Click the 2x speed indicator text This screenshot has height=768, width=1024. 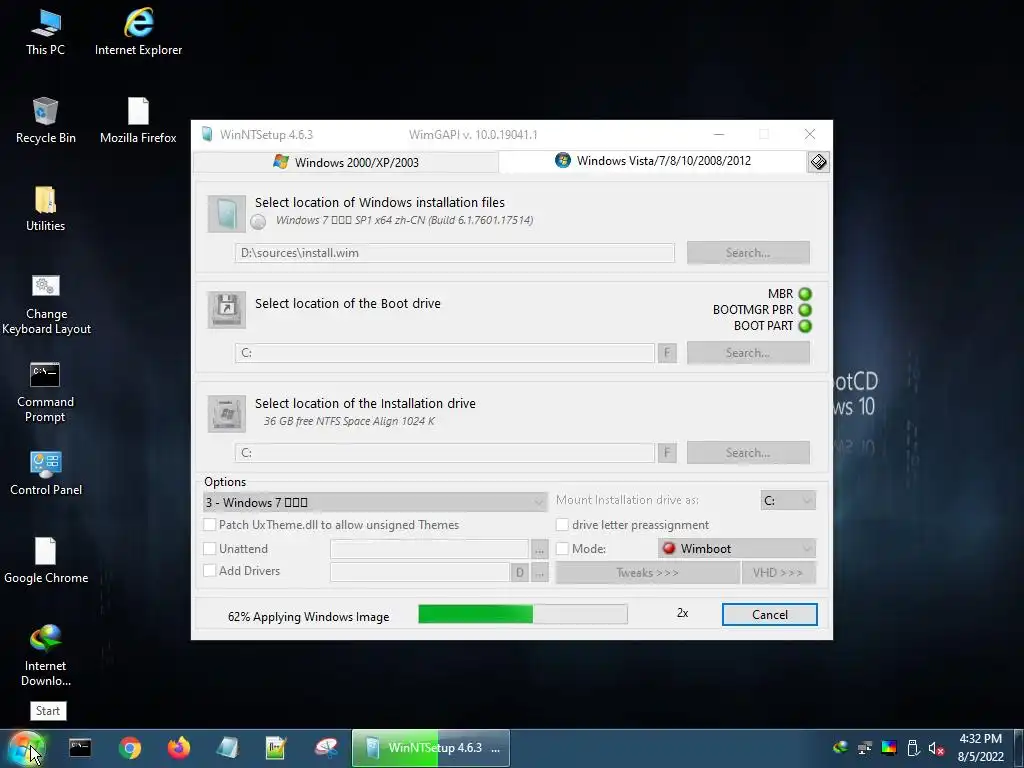[x=682, y=613]
